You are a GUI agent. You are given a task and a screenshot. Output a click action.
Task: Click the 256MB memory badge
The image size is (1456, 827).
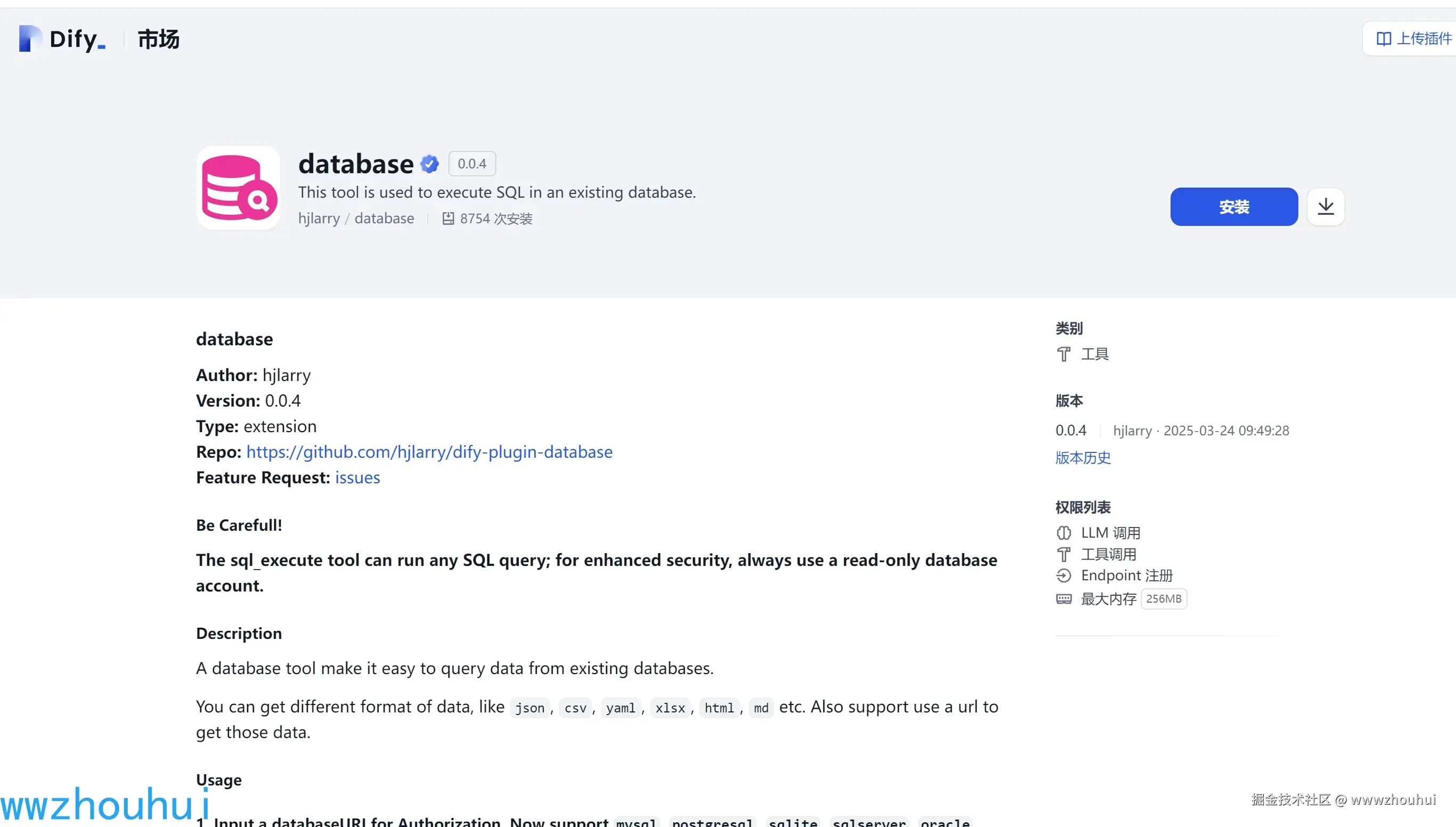point(1164,598)
